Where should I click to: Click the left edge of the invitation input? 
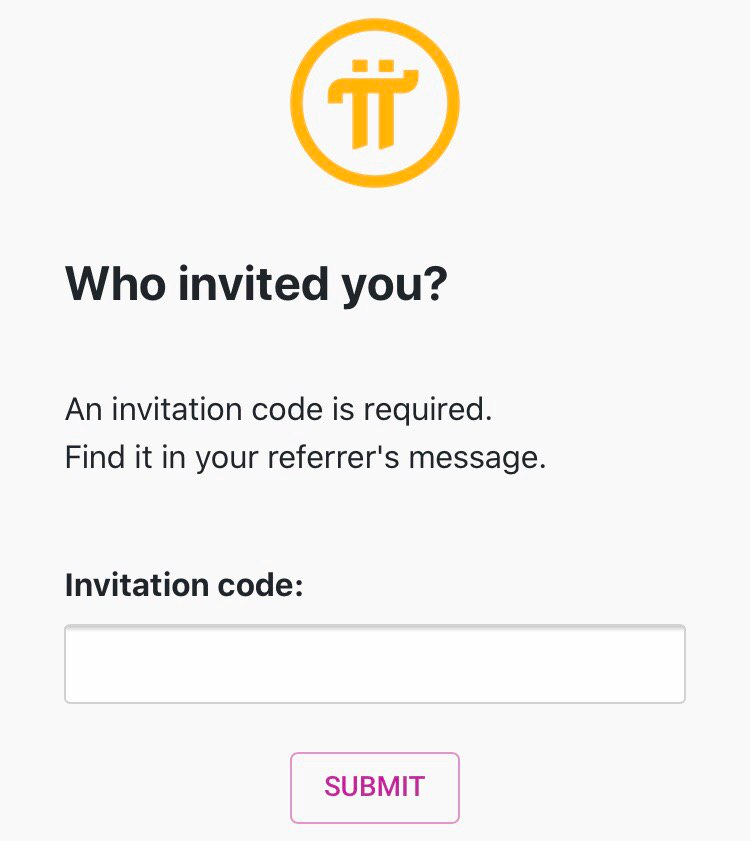[75, 664]
